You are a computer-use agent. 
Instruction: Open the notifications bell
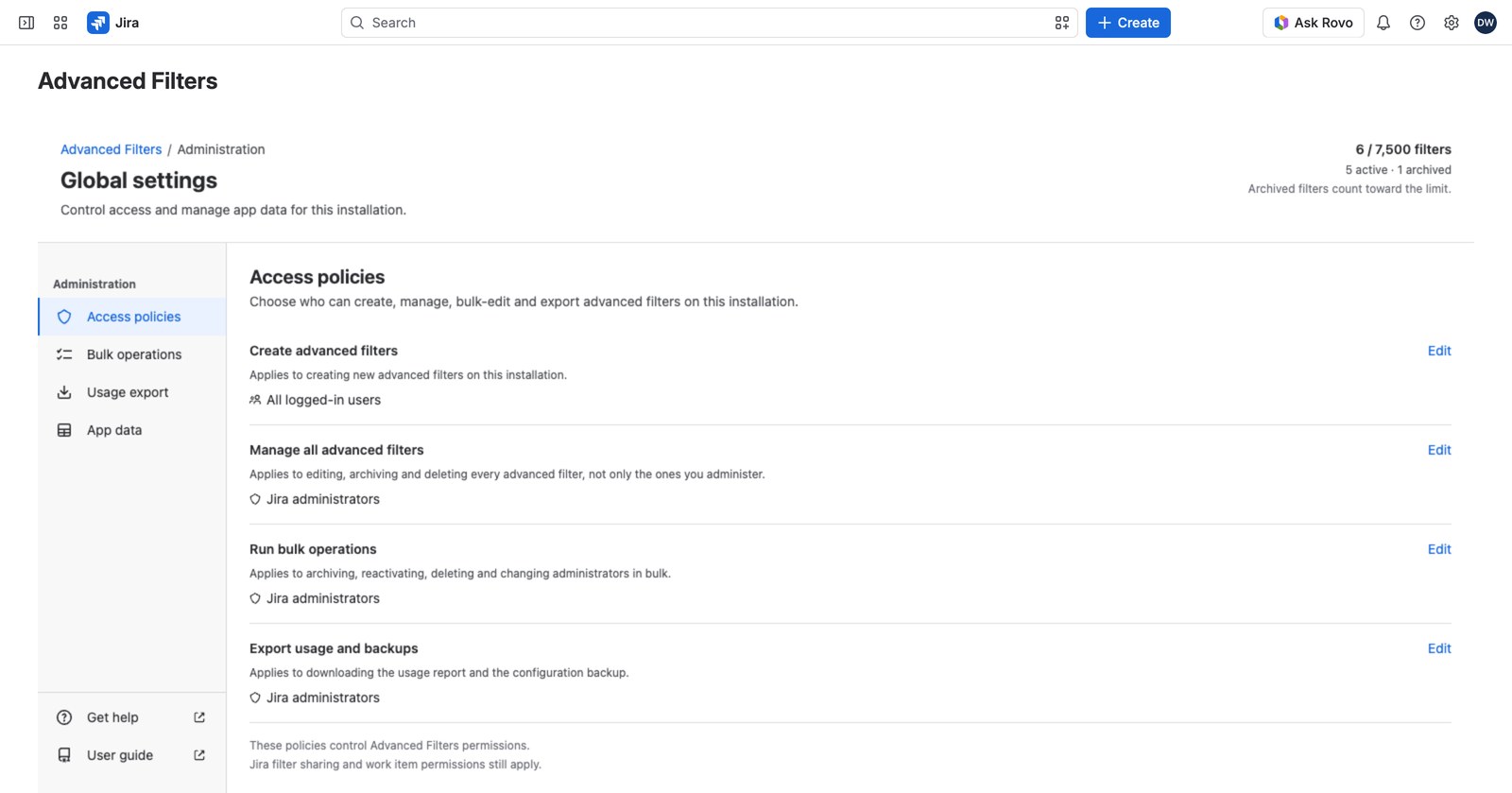coord(1383,23)
